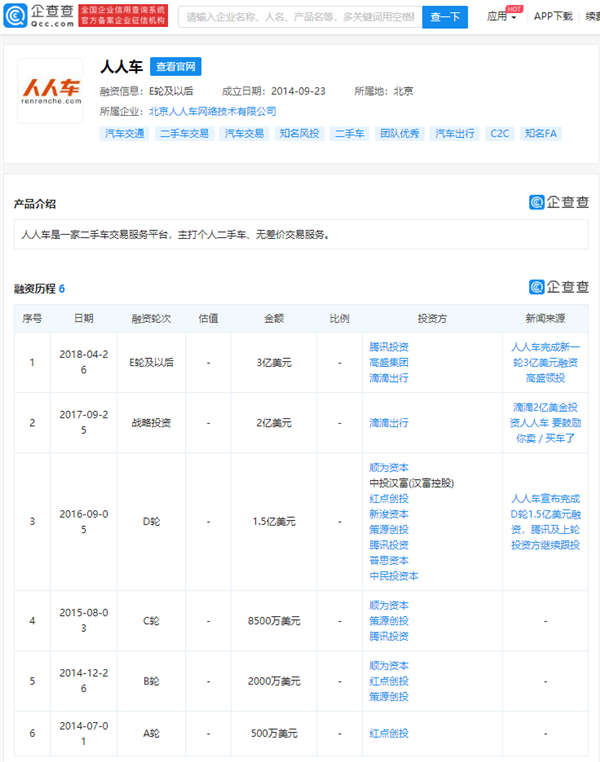Screen dimensions: 600x762
Task: Click the Qcc.com logo icon
Action: (x=15, y=16)
